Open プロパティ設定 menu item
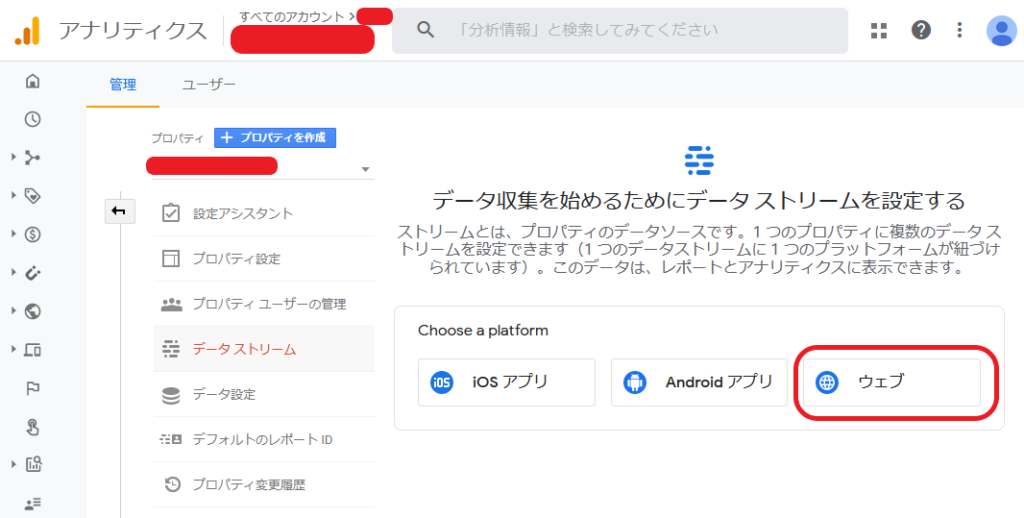 tap(264, 259)
